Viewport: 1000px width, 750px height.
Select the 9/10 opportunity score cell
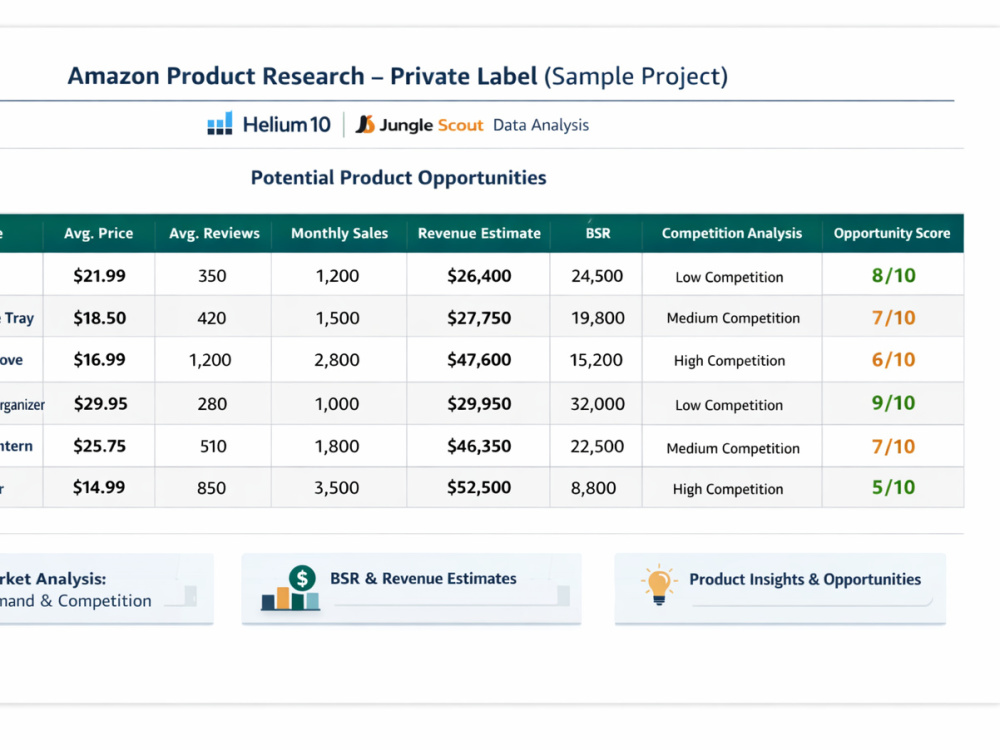pos(893,403)
